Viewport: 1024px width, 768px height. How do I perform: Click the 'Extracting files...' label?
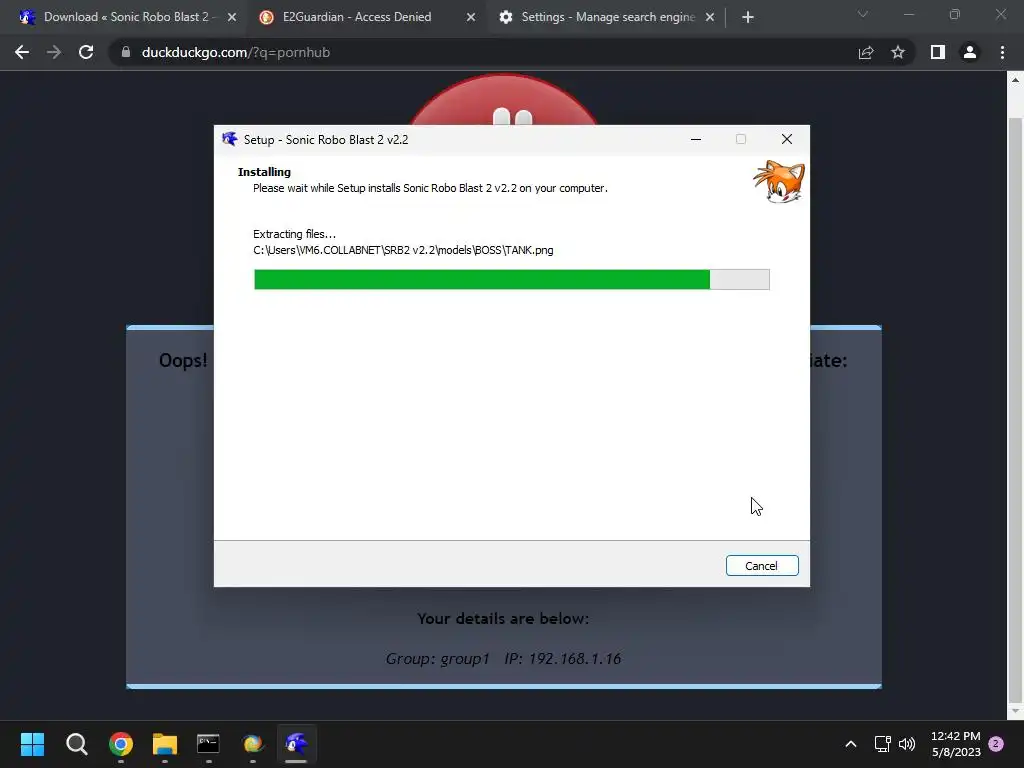tap(295, 234)
